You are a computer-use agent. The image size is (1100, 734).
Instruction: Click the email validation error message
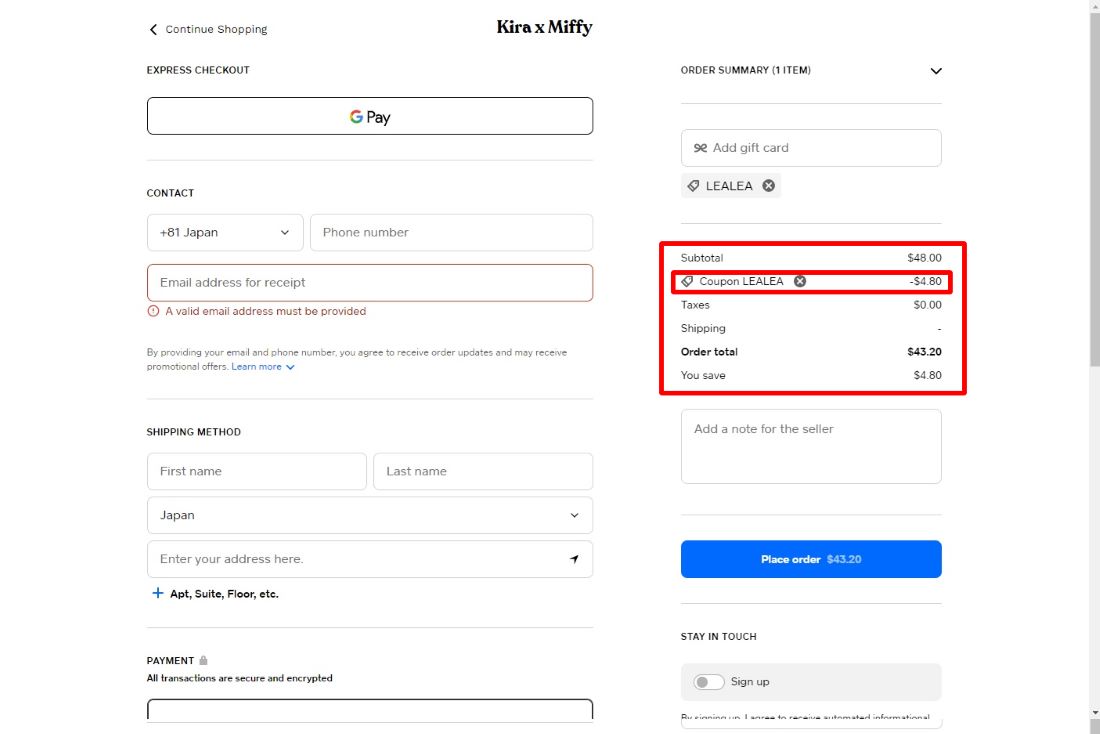click(266, 311)
